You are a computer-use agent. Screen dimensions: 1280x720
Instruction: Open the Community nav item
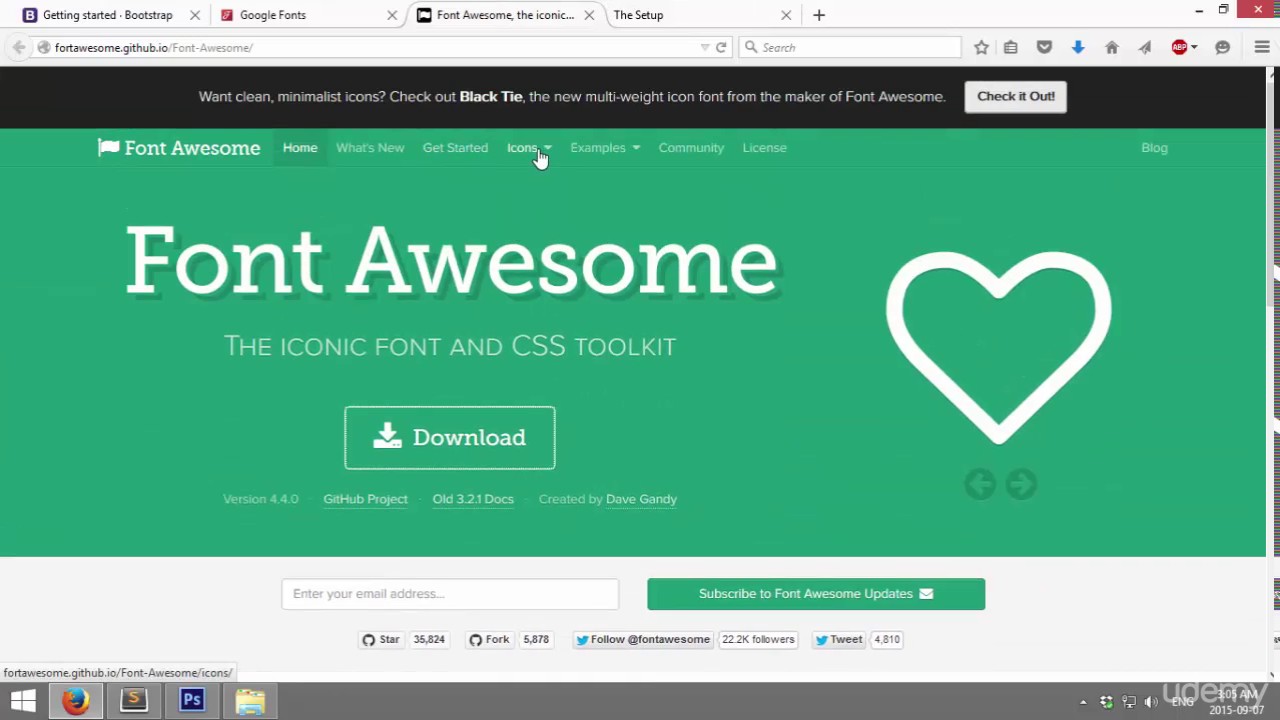(691, 148)
